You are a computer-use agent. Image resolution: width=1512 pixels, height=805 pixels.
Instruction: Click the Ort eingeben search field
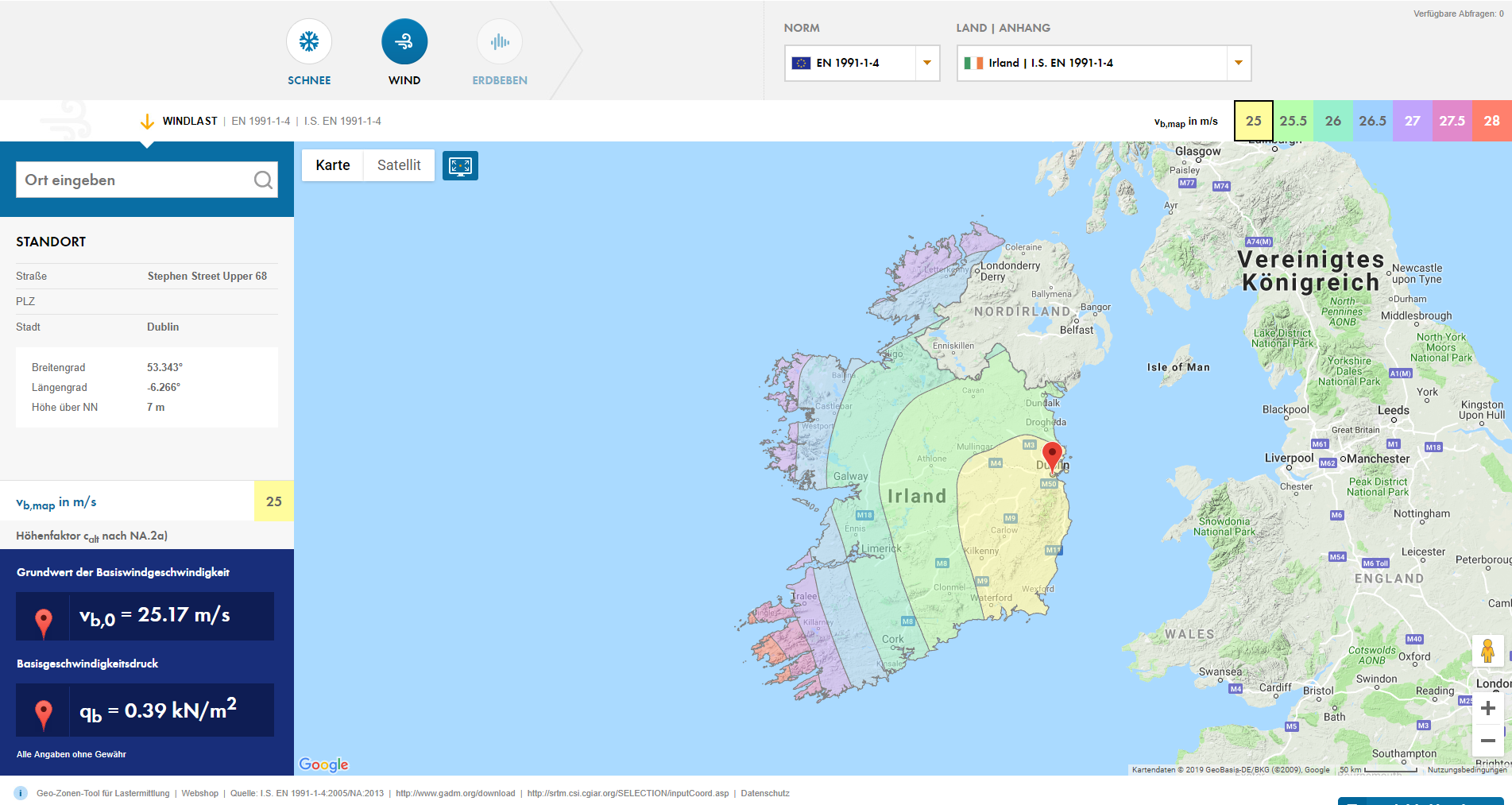135,180
